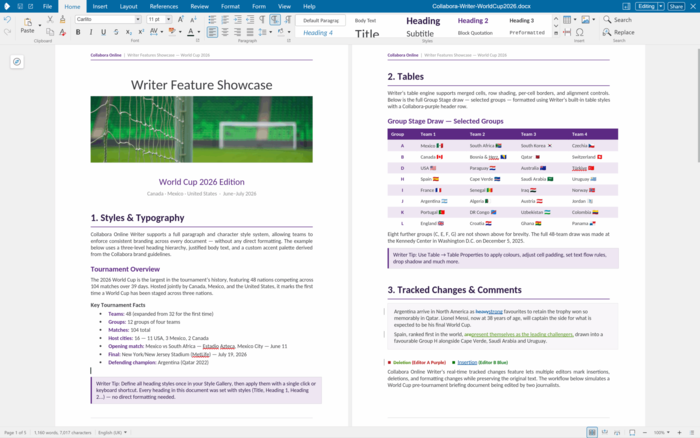
Task: Open Font Colour dropdown arrow
Action: (199, 32)
